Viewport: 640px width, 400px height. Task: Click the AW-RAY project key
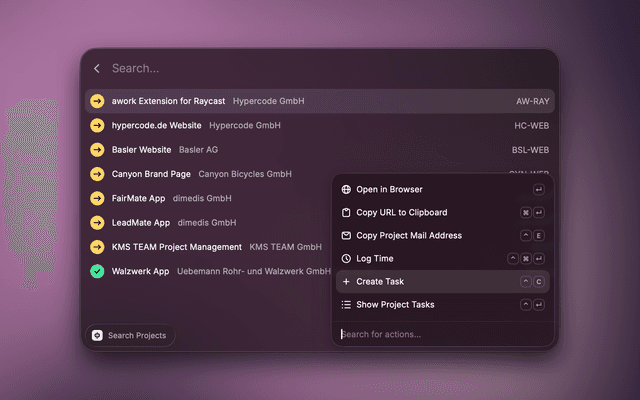coord(533,101)
